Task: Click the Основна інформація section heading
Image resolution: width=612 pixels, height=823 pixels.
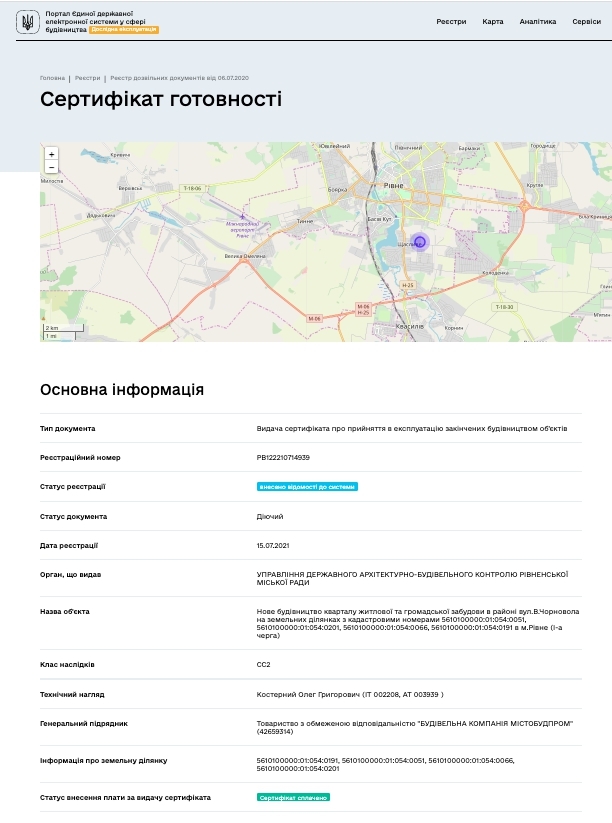Action: pyautogui.click(x=122, y=389)
